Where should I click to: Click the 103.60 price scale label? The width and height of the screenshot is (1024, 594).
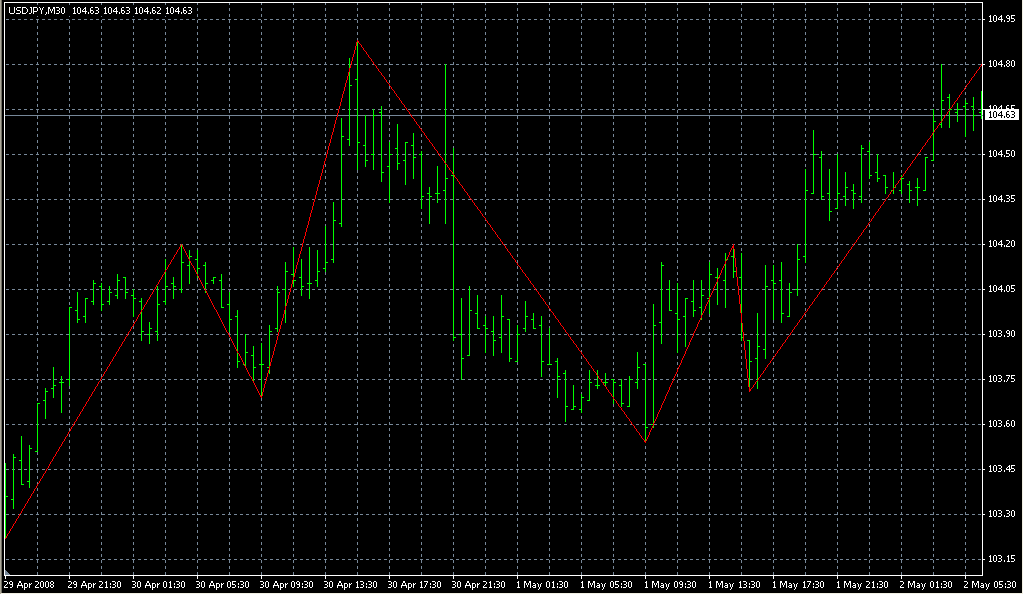tap(1001, 424)
